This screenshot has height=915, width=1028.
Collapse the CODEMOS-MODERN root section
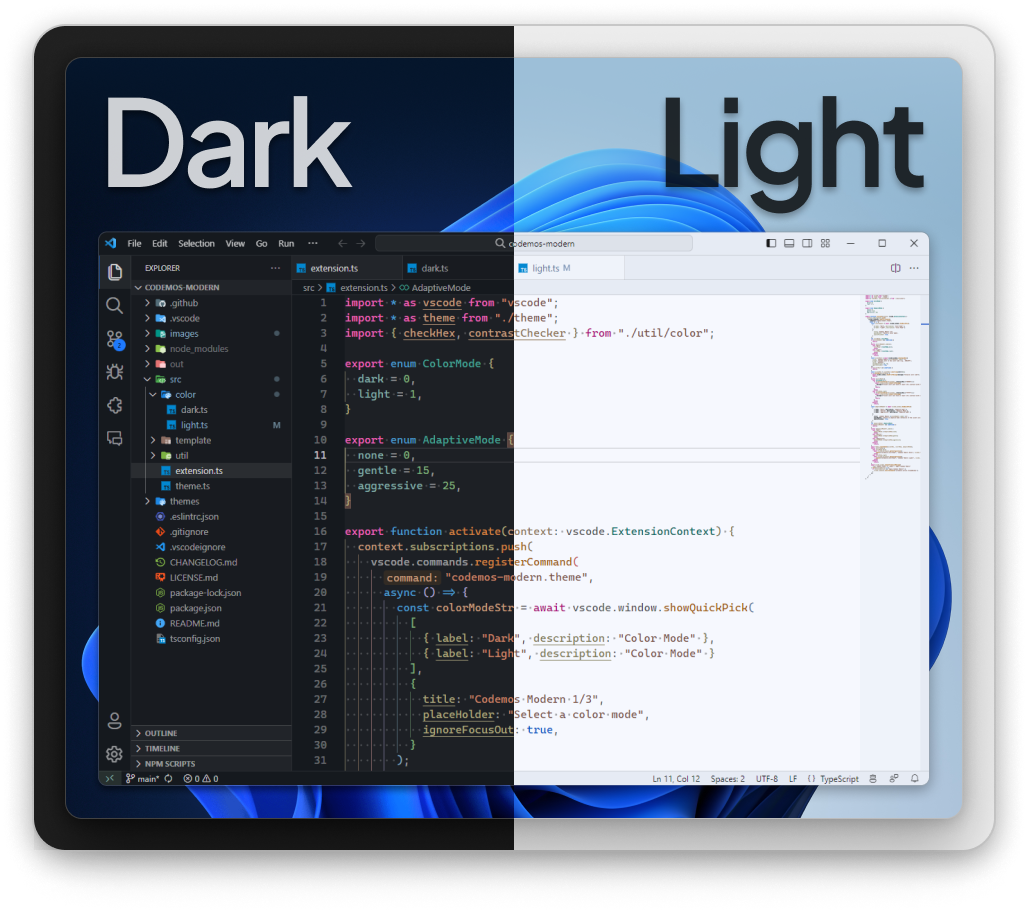click(211, 288)
